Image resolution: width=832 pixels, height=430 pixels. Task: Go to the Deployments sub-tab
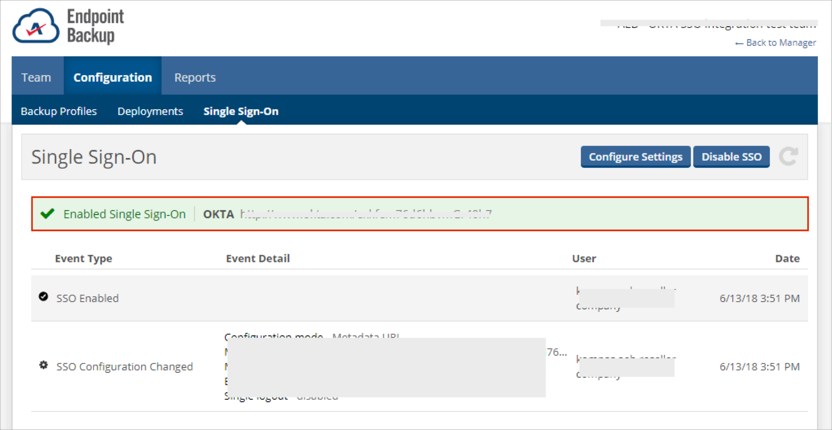pos(150,111)
